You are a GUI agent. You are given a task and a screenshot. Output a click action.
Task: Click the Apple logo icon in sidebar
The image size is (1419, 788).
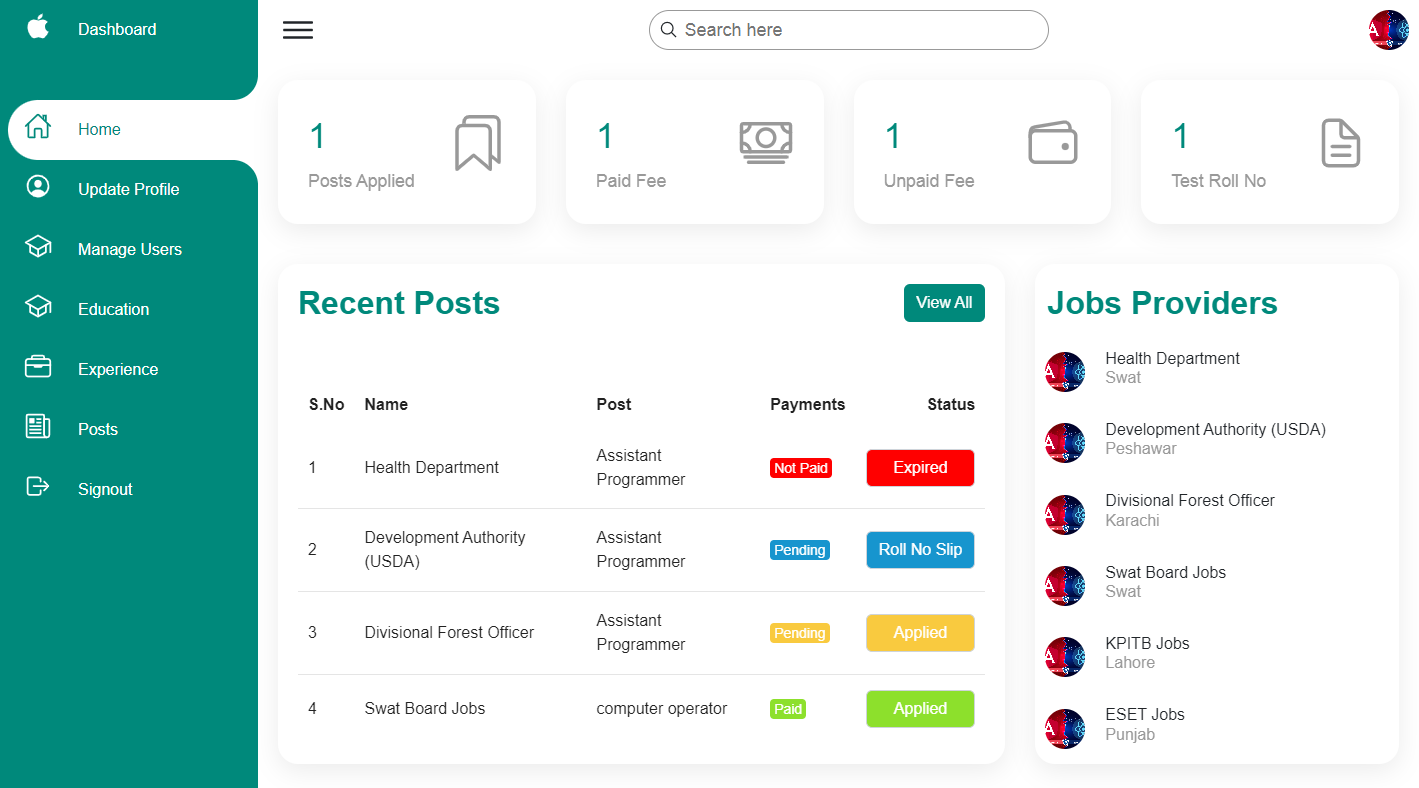click(38, 26)
